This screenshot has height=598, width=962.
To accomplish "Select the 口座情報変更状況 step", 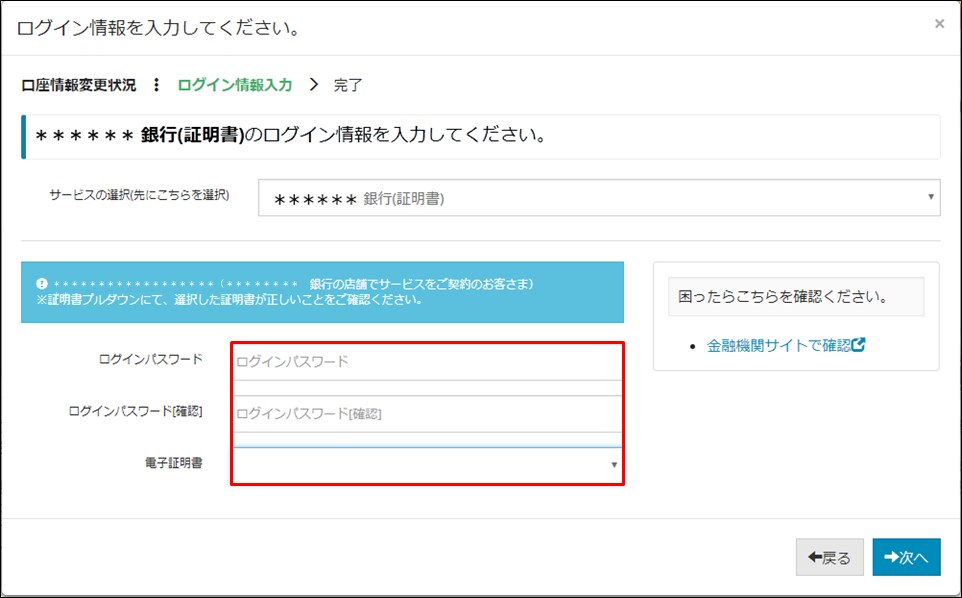I will coord(79,85).
